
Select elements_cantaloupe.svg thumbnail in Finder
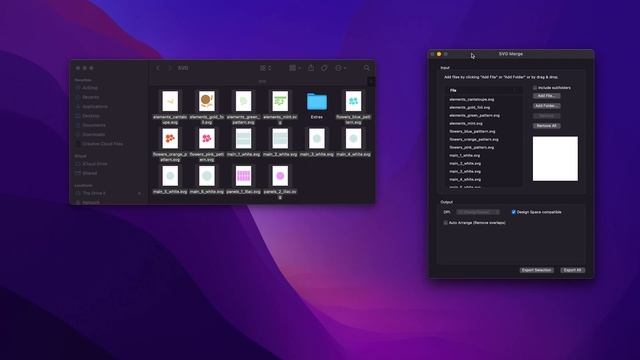click(170, 101)
